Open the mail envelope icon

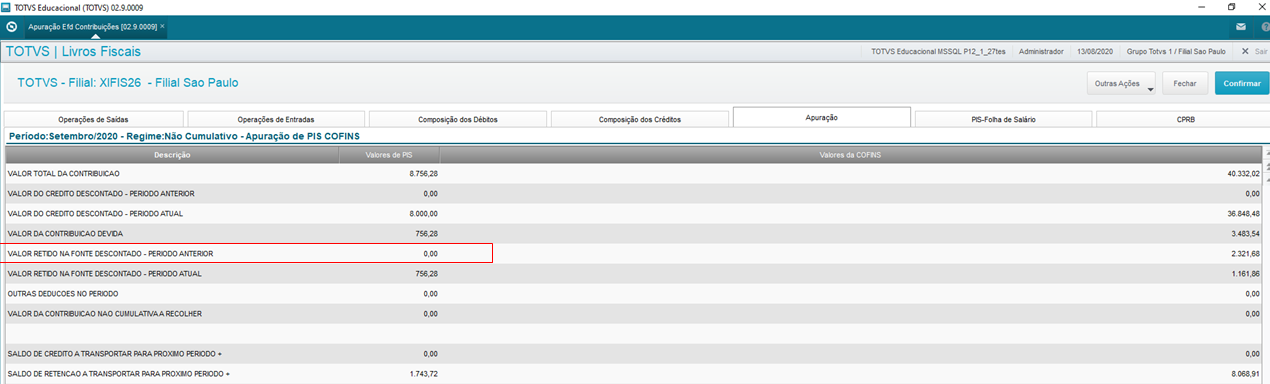pyautogui.click(x=1240, y=26)
